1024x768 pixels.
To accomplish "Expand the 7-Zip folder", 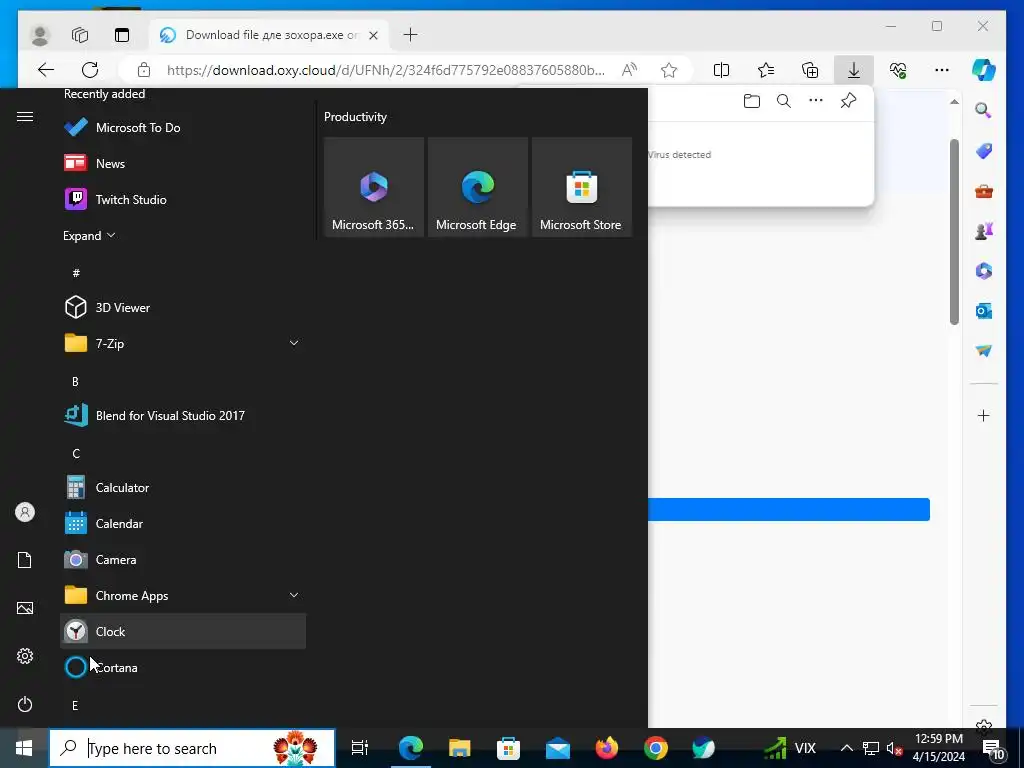I will (183, 343).
